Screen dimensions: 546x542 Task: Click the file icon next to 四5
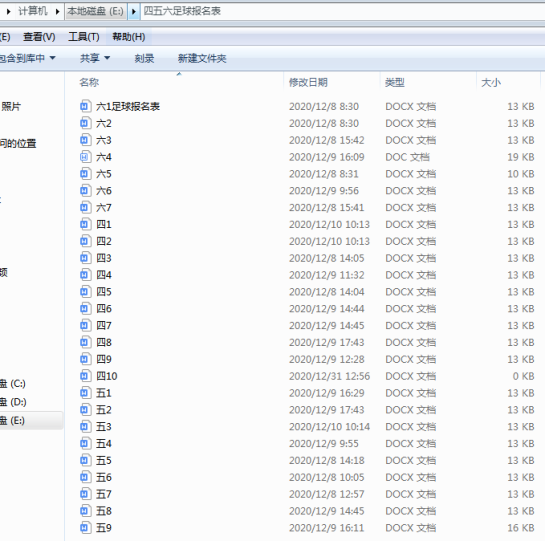(x=85, y=291)
